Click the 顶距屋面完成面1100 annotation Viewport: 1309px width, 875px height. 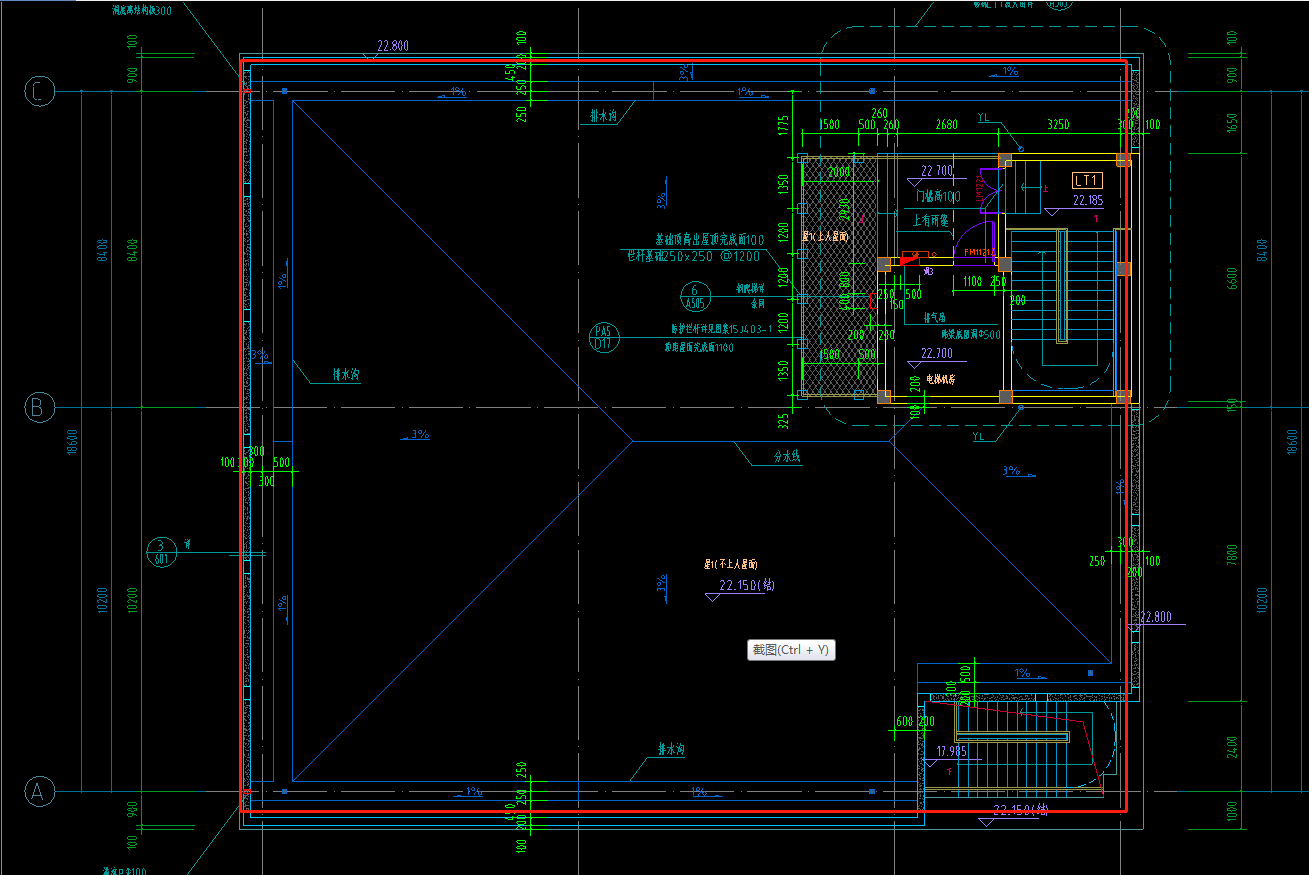tap(699, 347)
